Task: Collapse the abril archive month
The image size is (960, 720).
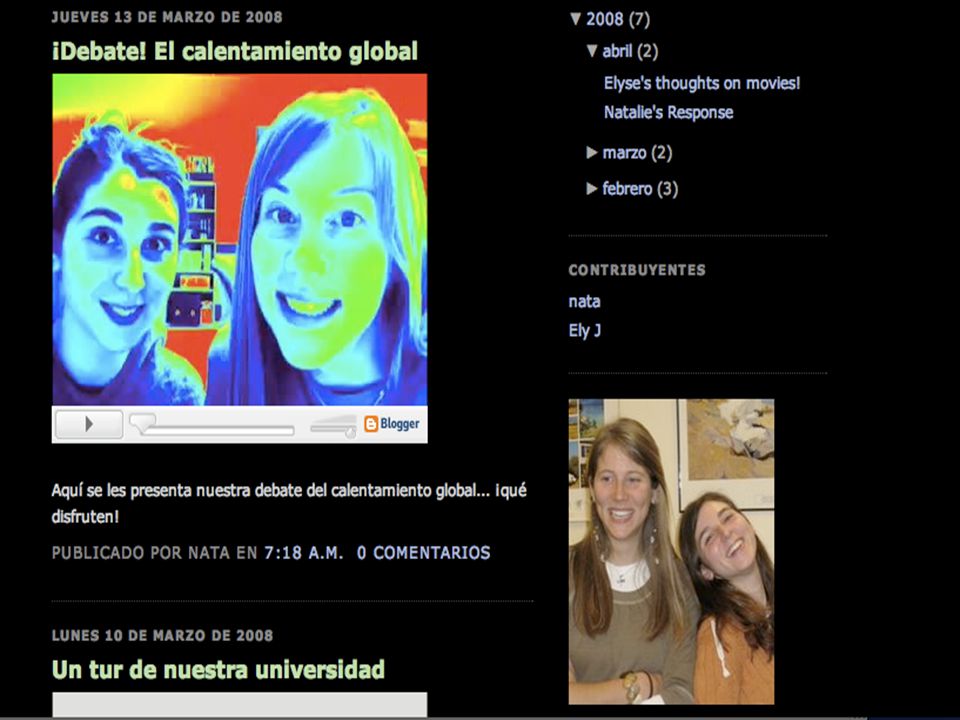Action: pos(591,51)
